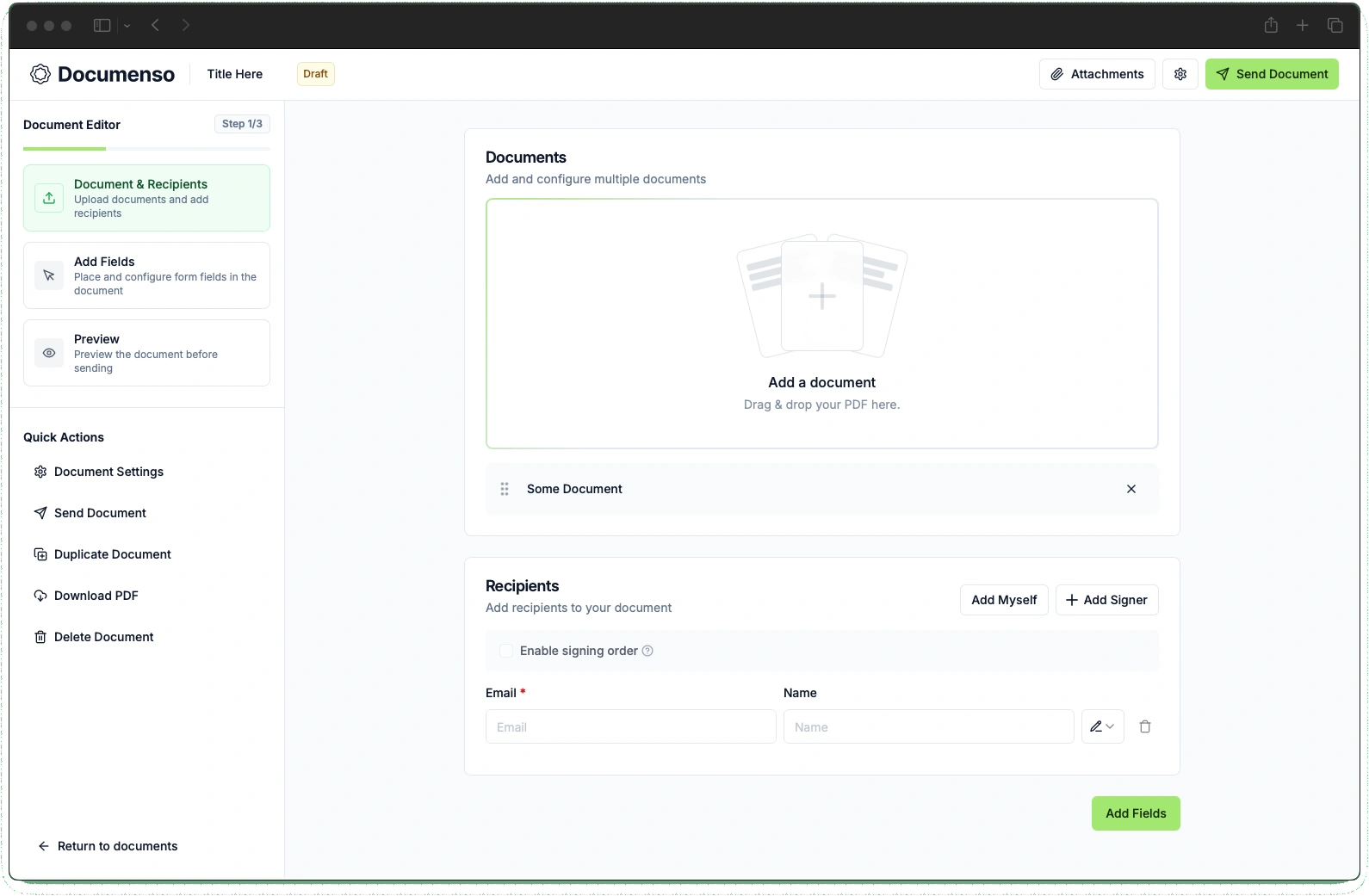Enable signing order checkbox
This screenshot has height=896, width=1369.
[x=506, y=651]
